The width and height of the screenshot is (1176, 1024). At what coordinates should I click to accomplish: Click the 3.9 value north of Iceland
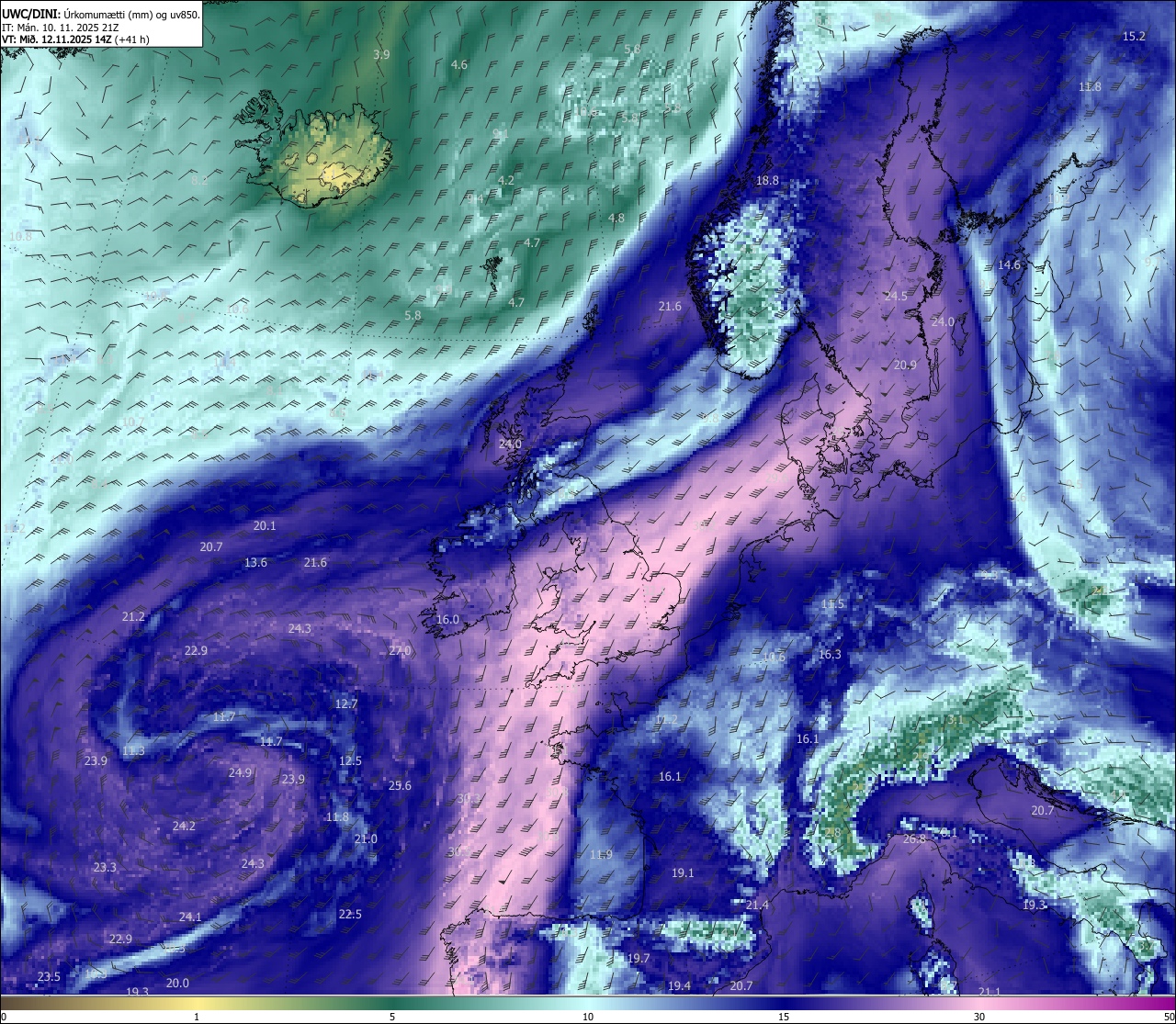pos(381,55)
